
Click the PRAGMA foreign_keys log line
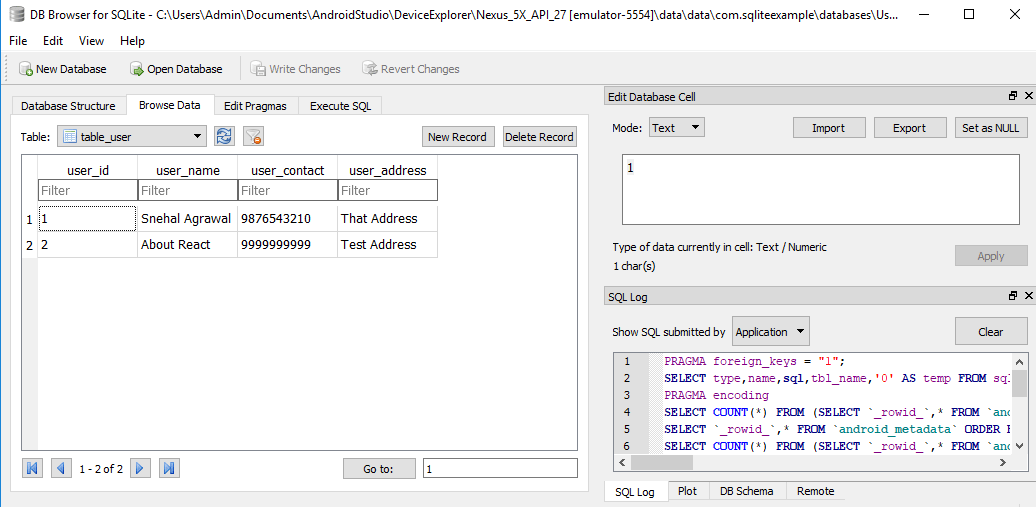(x=755, y=362)
